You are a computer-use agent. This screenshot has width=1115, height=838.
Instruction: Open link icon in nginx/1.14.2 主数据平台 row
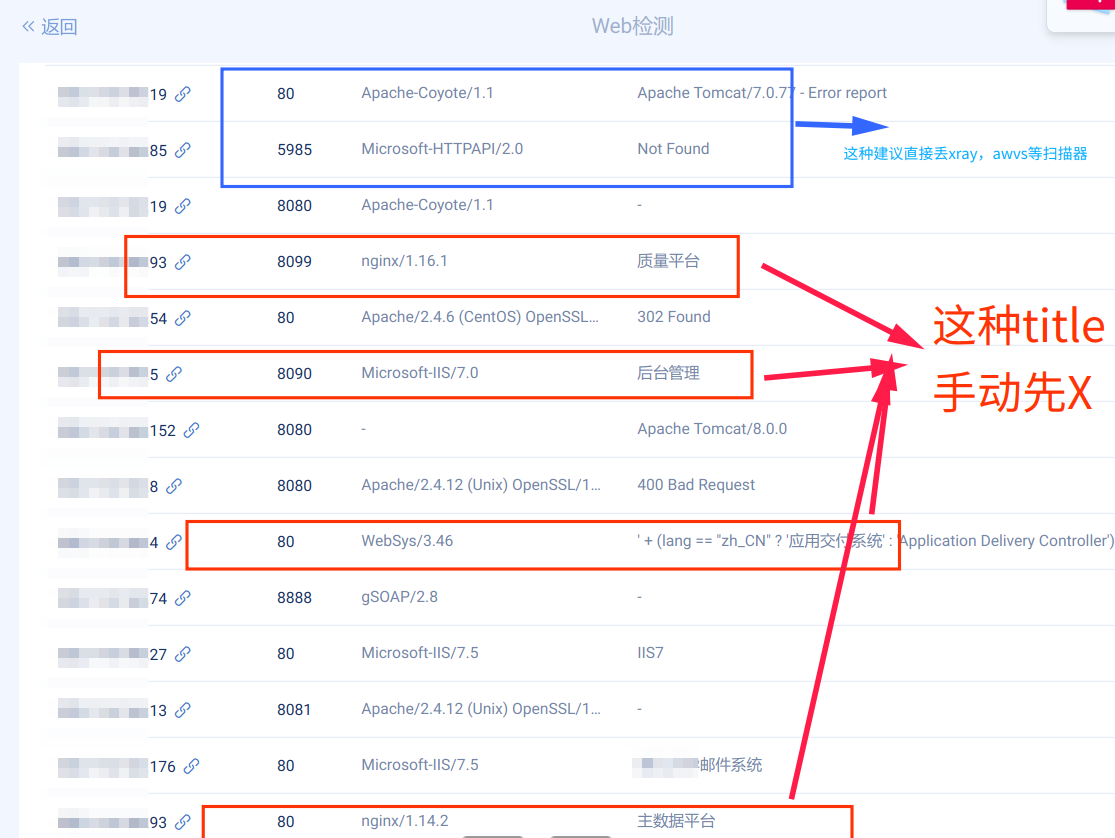coord(183,822)
